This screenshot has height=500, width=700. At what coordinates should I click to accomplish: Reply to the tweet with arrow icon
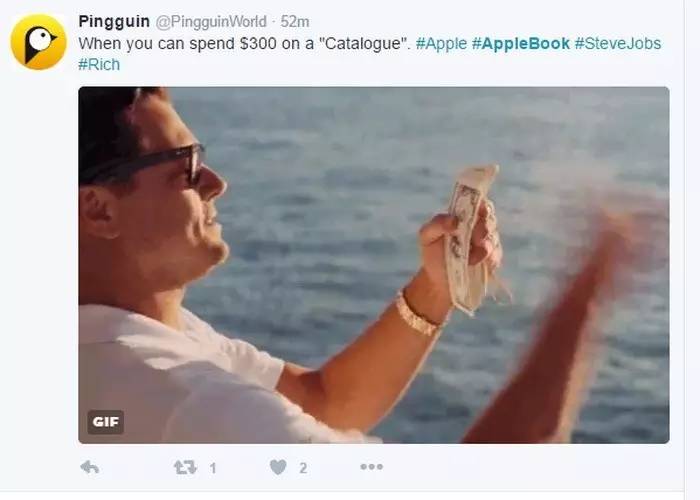click(x=90, y=467)
